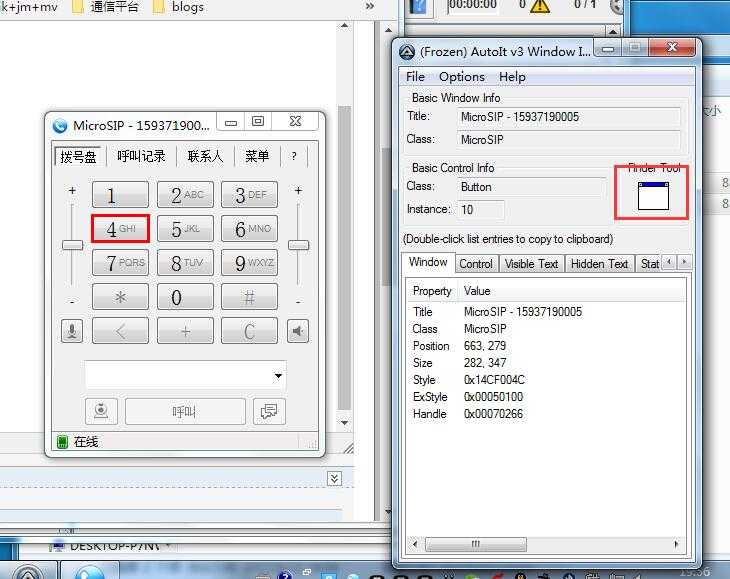Image resolution: width=730 pixels, height=579 pixels.
Task: Click the Finder Tool target icon
Action: point(653,196)
